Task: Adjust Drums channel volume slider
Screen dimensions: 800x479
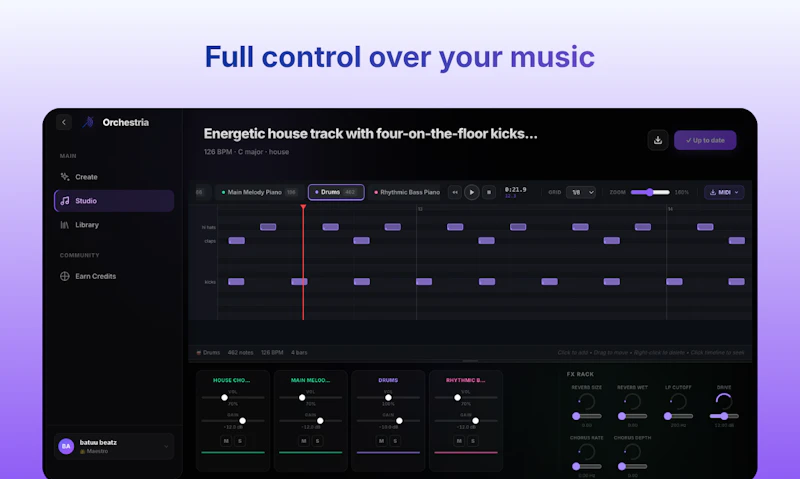Action: 388,397
